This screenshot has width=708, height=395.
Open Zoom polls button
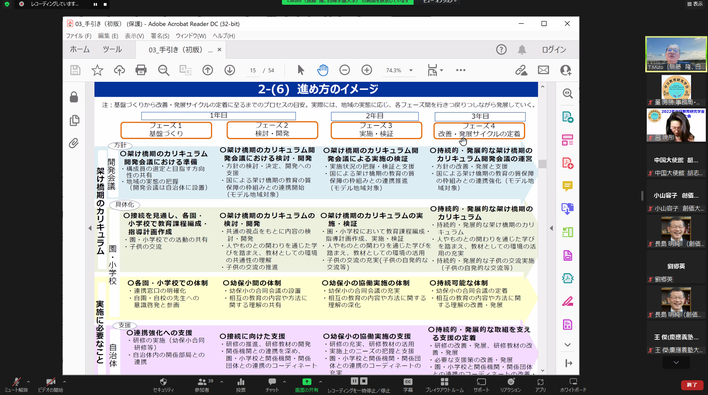coord(241,384)
